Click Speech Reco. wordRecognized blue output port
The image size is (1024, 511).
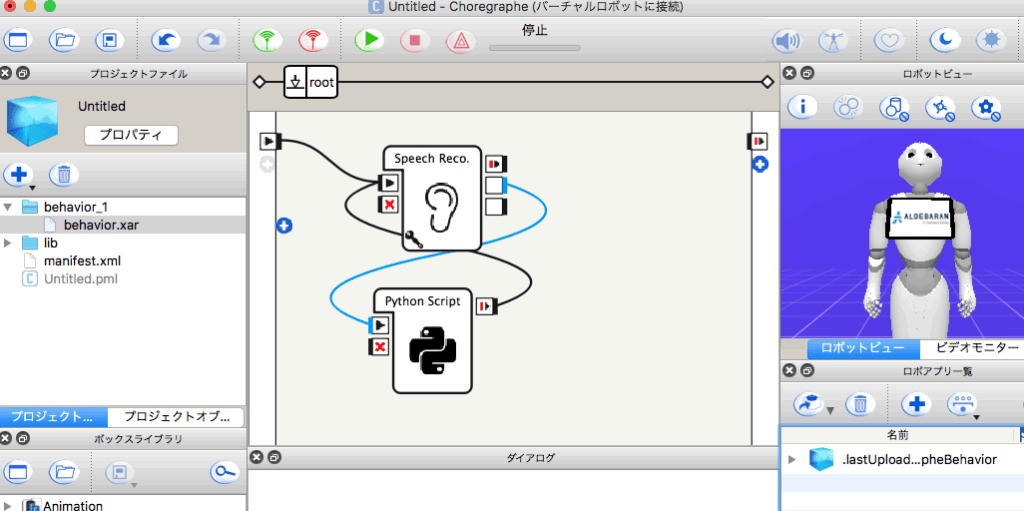coord(496,186)
